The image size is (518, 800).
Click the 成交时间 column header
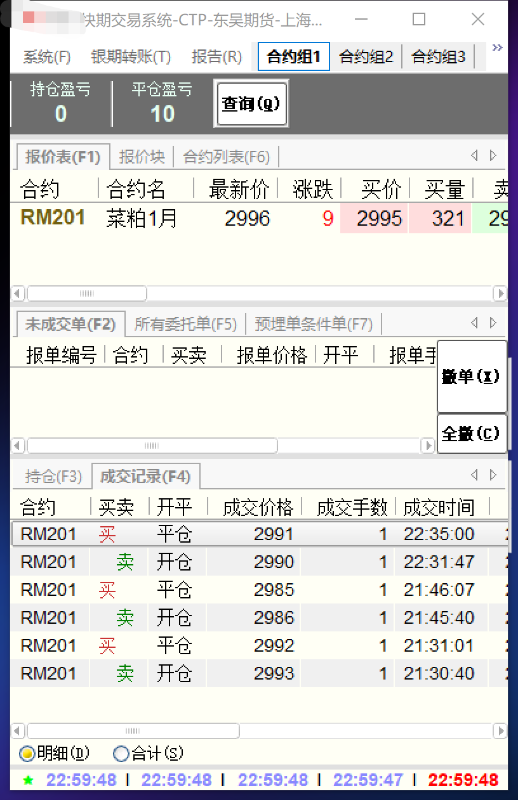pyautogui.click(x=439, y=508)
